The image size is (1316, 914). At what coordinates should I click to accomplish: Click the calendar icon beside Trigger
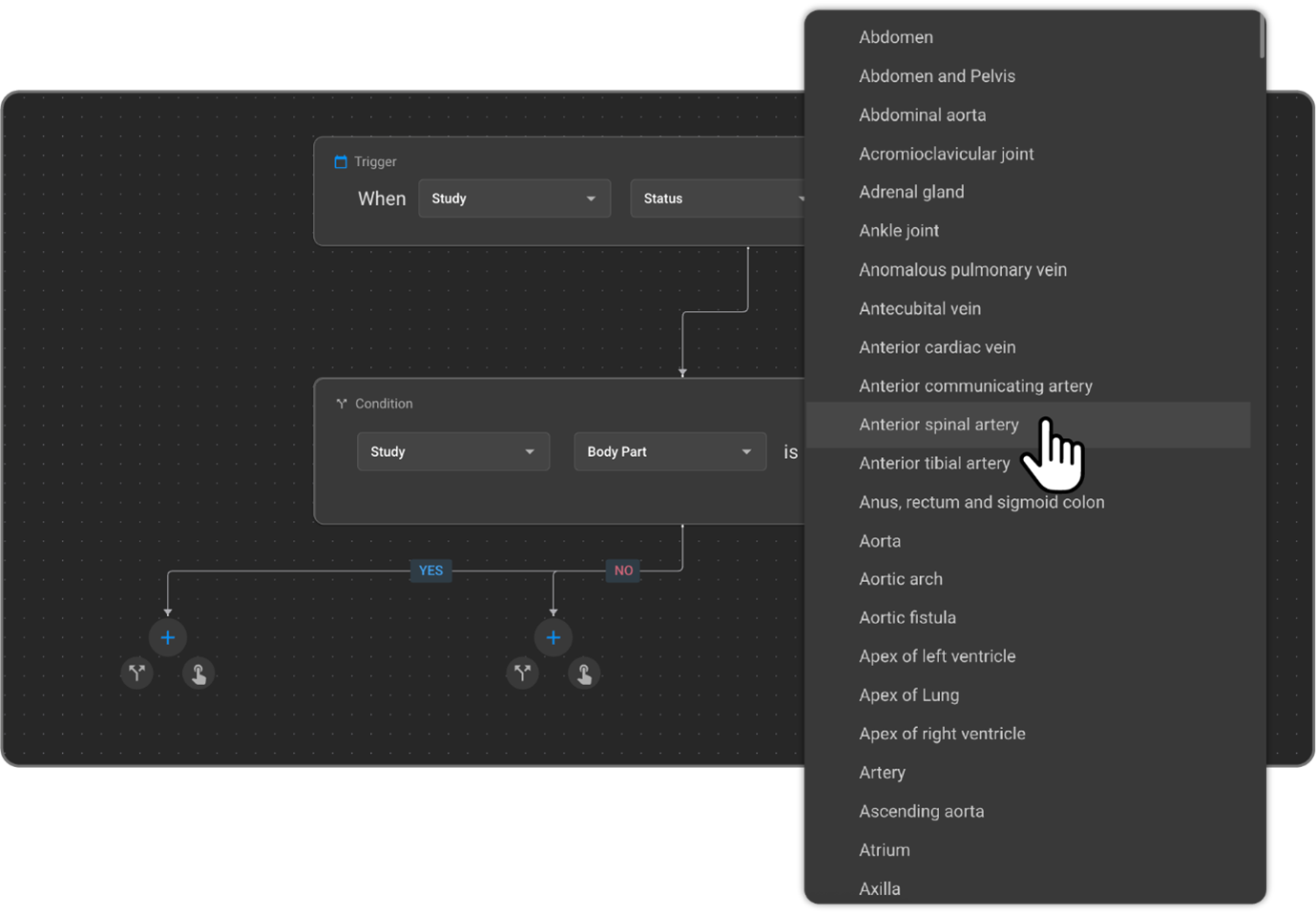341,162
